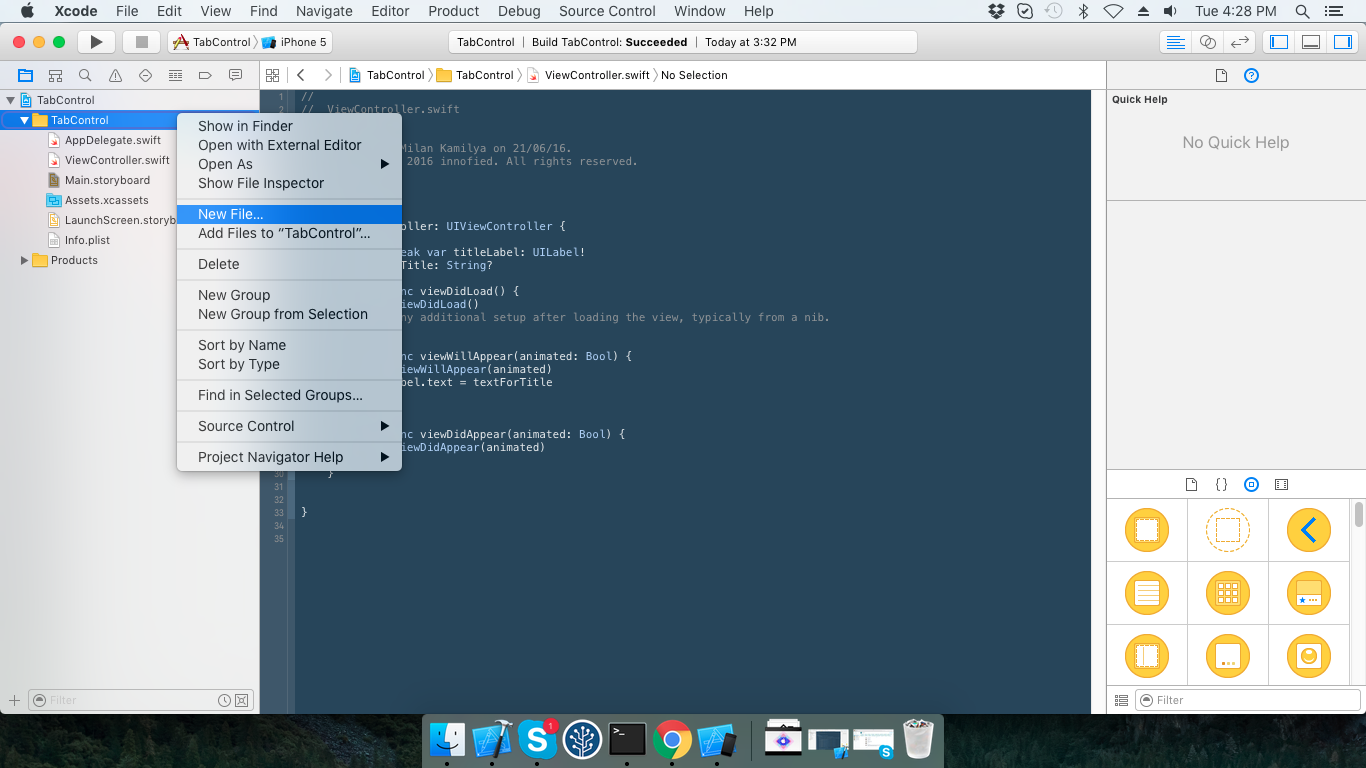Open the symbol navigator tab

tap(55, 75)
